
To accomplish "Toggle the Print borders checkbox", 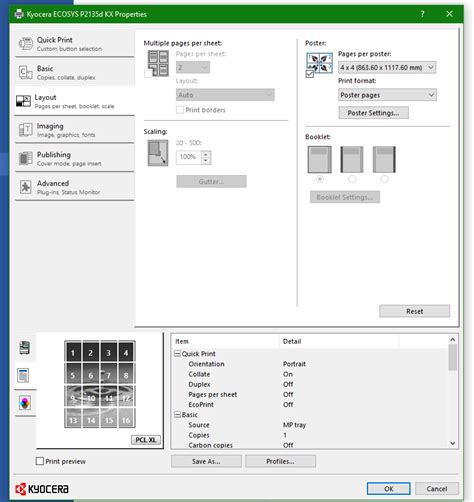I will [180, 110].
